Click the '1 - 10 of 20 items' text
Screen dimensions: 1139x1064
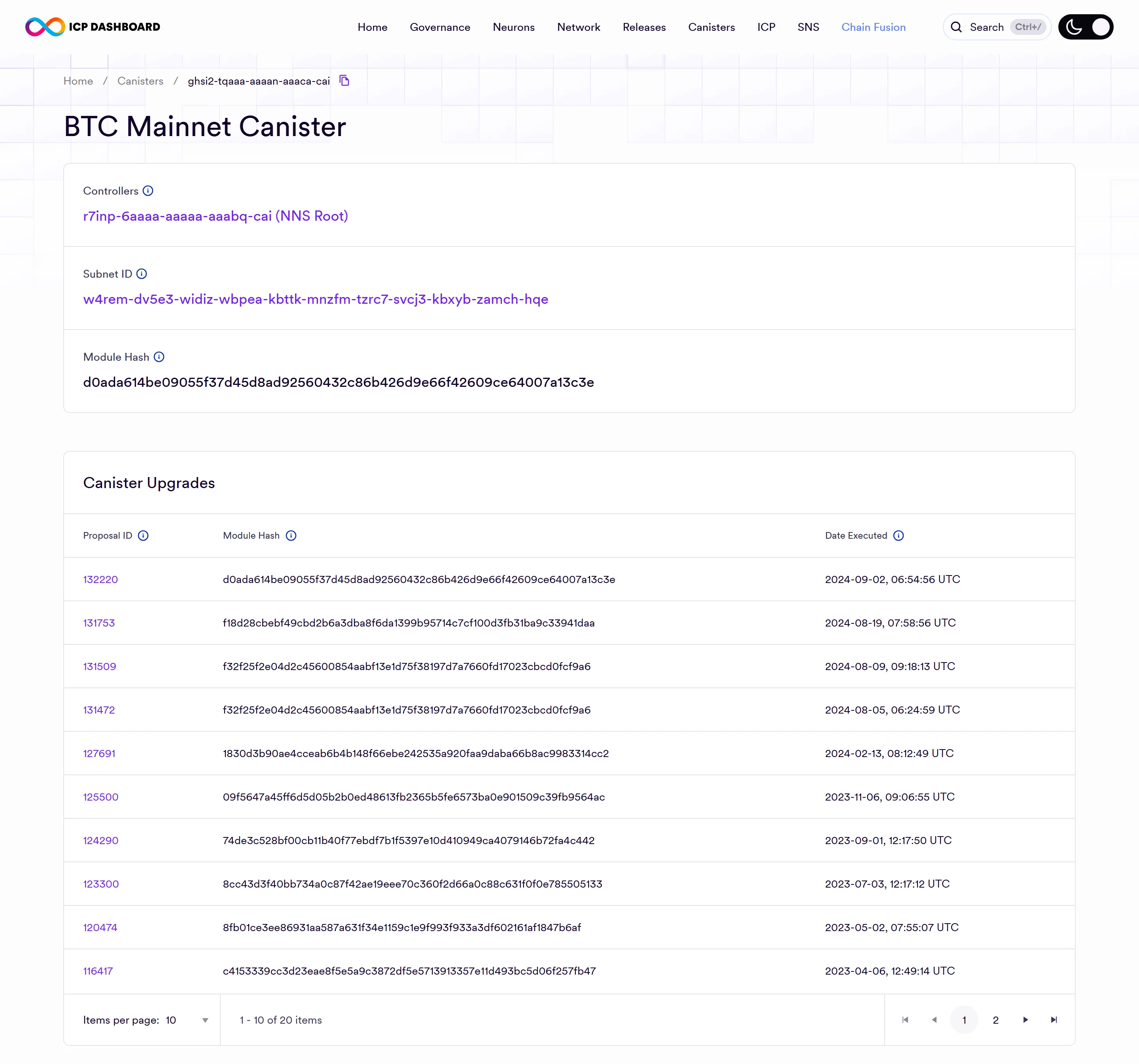pyautogui.click(x=281, y=1020)
